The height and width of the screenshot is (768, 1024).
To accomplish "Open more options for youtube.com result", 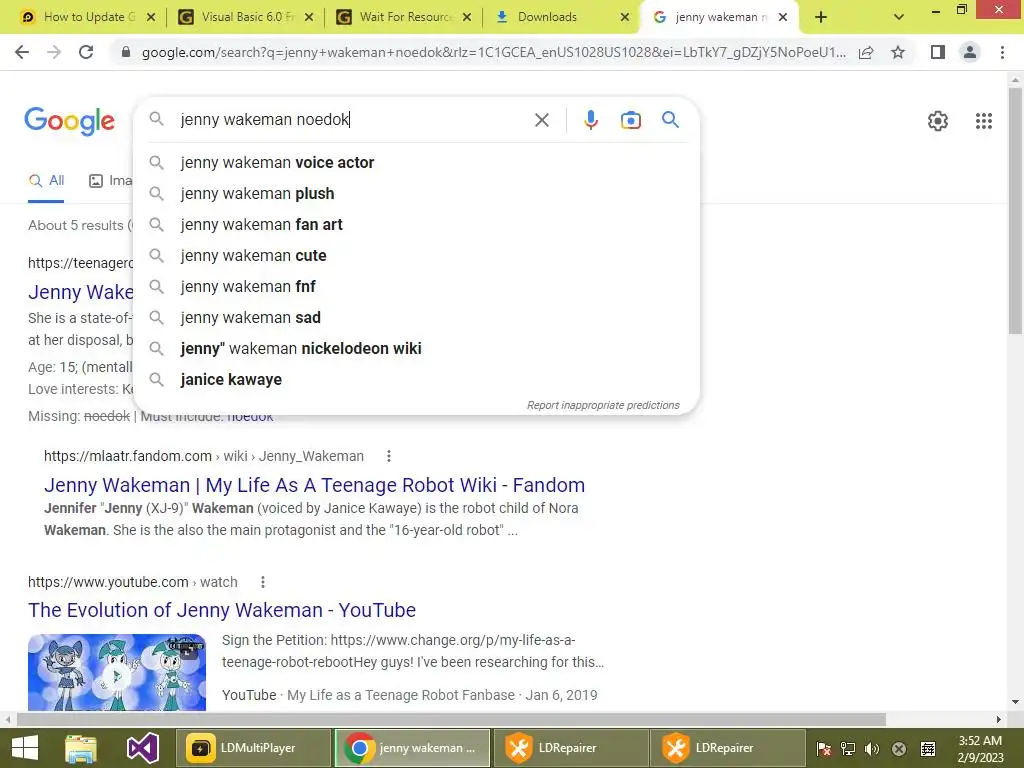I will pyautogui.click(x=263, y=582).
